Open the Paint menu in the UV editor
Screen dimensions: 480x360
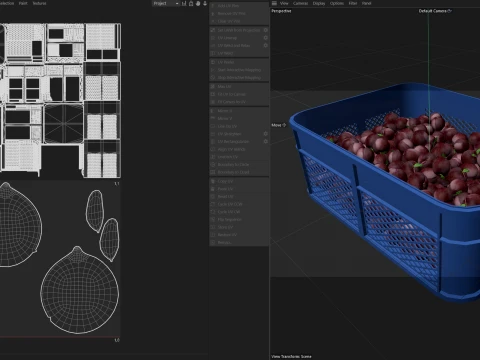tap(23, 3)
